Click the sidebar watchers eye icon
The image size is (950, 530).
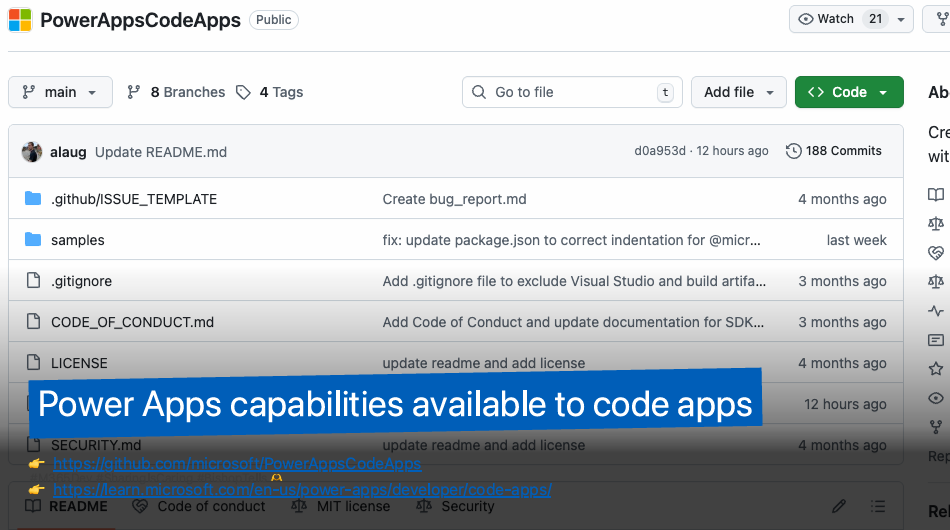(936, 398)
